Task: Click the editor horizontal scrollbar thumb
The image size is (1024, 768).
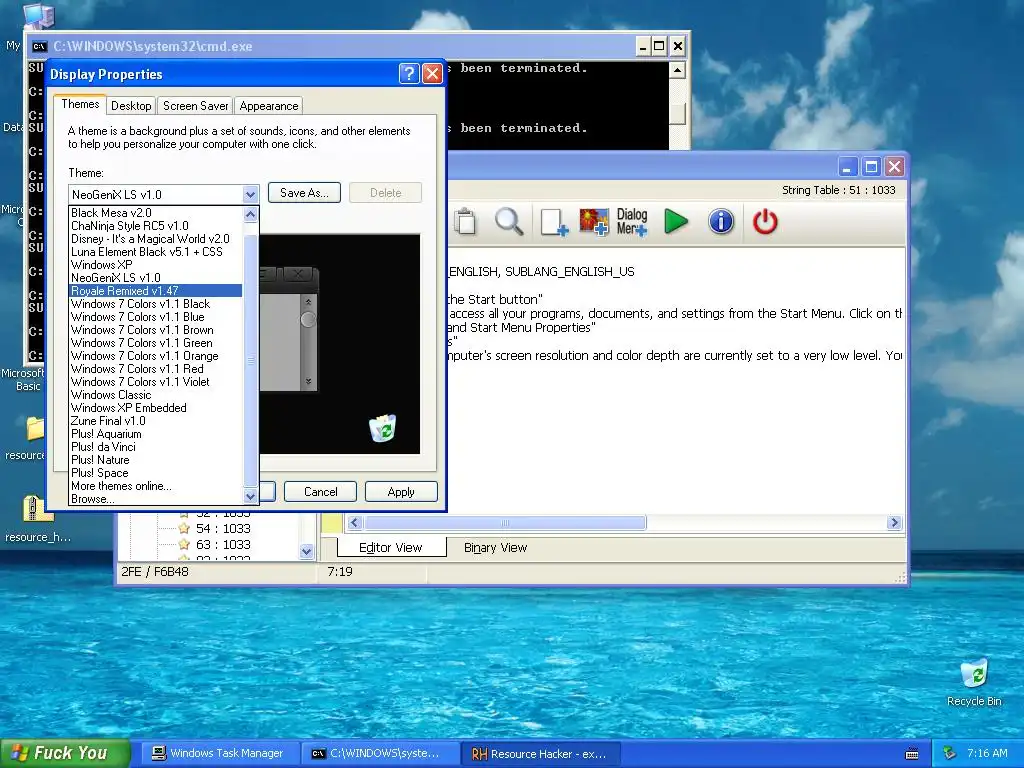Action: pos(505,522)
